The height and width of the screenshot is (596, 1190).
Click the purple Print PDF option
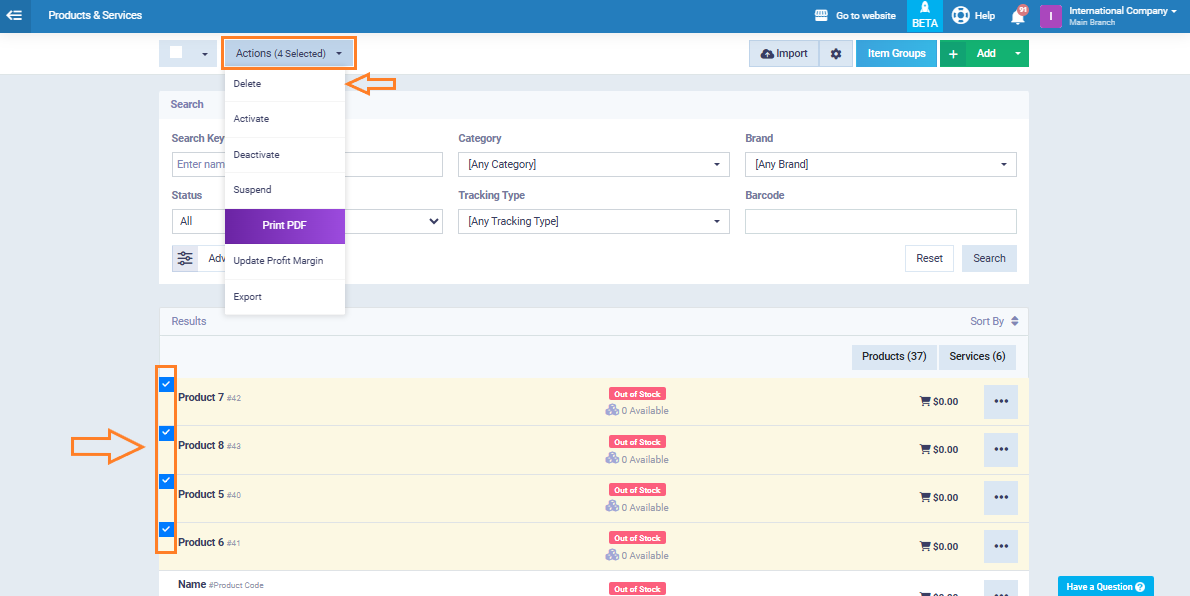tap(284, 226)
